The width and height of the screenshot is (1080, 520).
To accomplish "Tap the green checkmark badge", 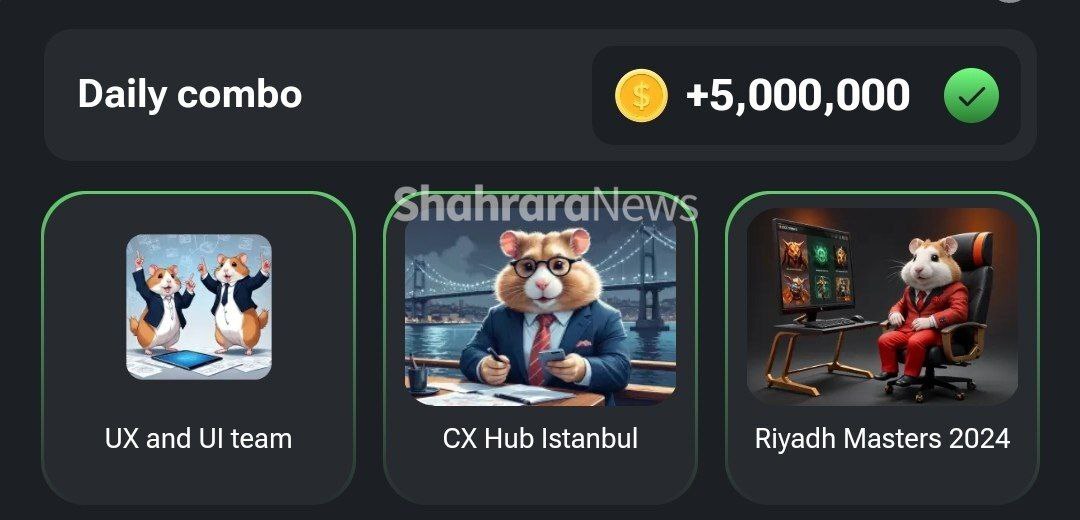I will tap(971, 96).
